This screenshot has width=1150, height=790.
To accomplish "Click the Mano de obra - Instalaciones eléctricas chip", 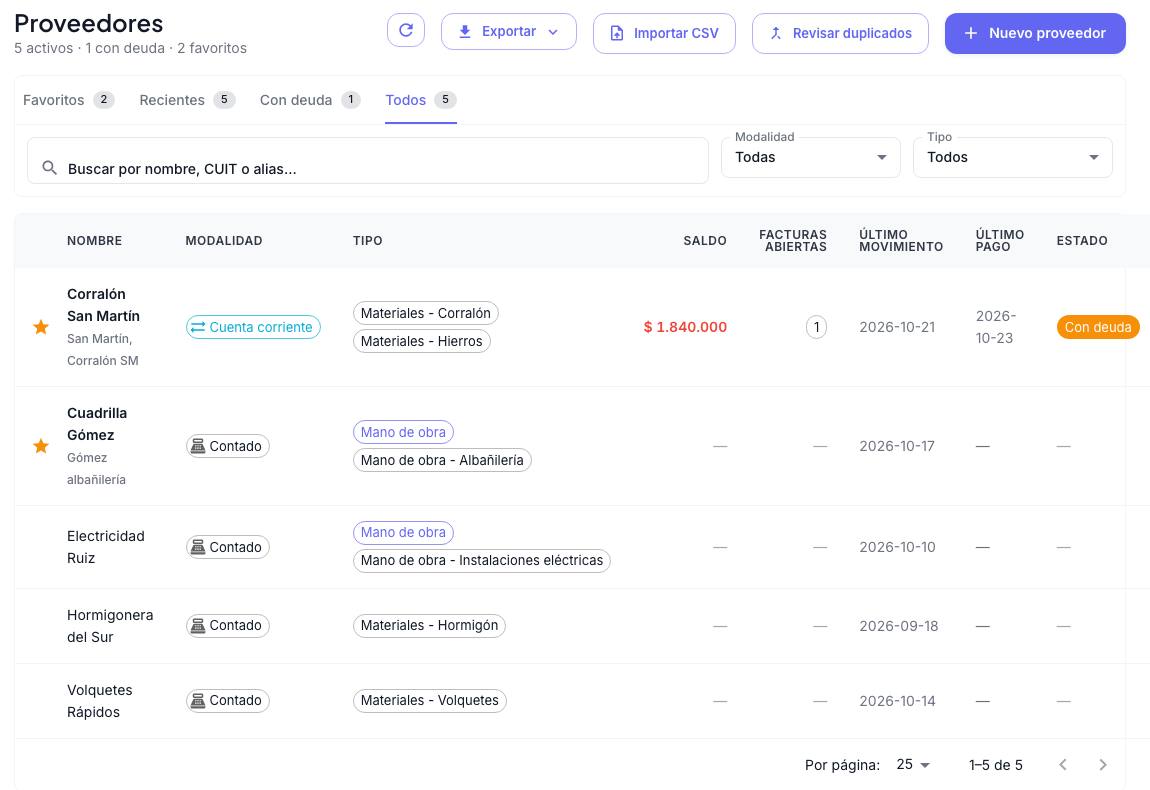I will pos(482,560).
